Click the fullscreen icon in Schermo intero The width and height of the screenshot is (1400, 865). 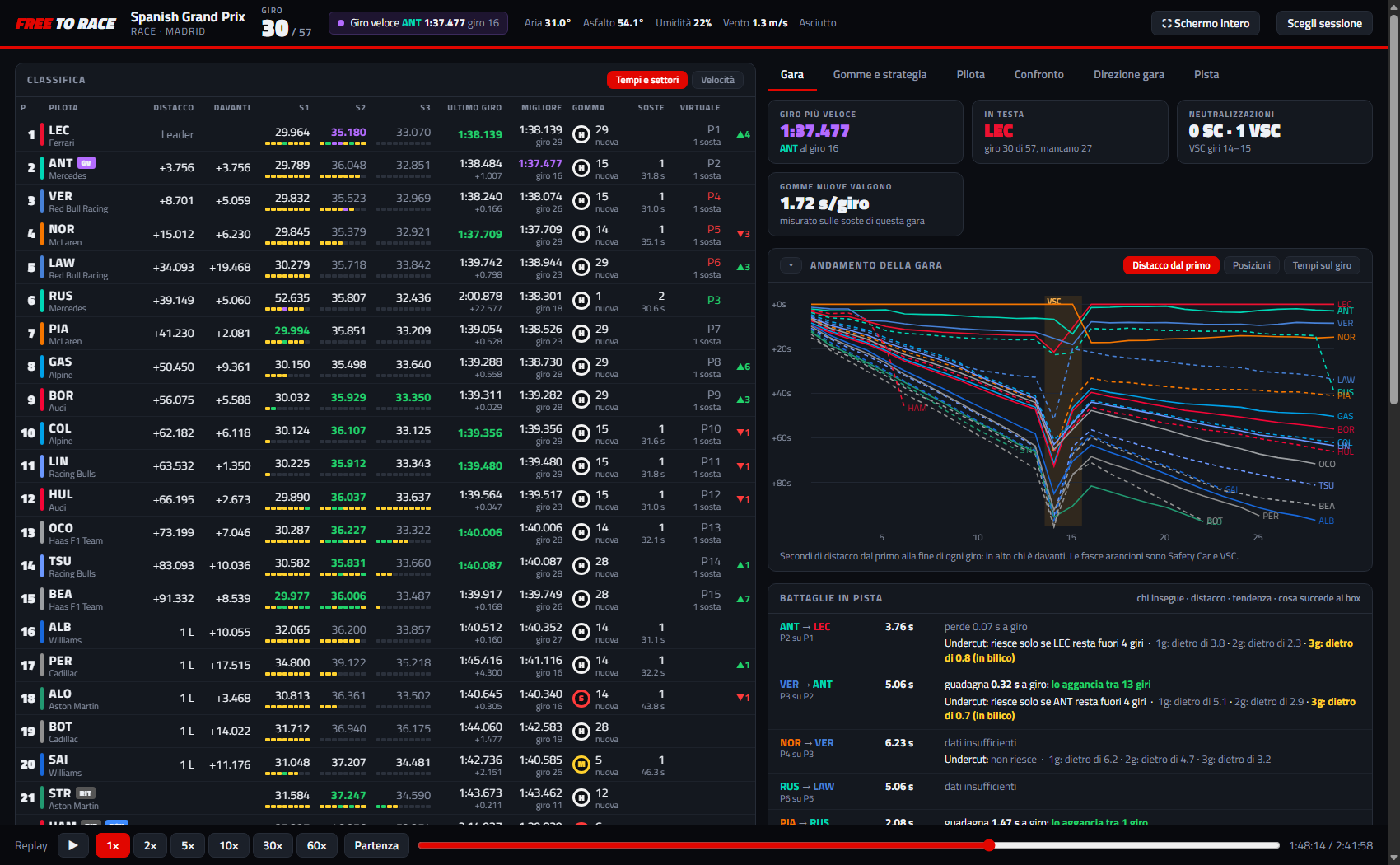pyautogui.click(x=1166, y=23)
